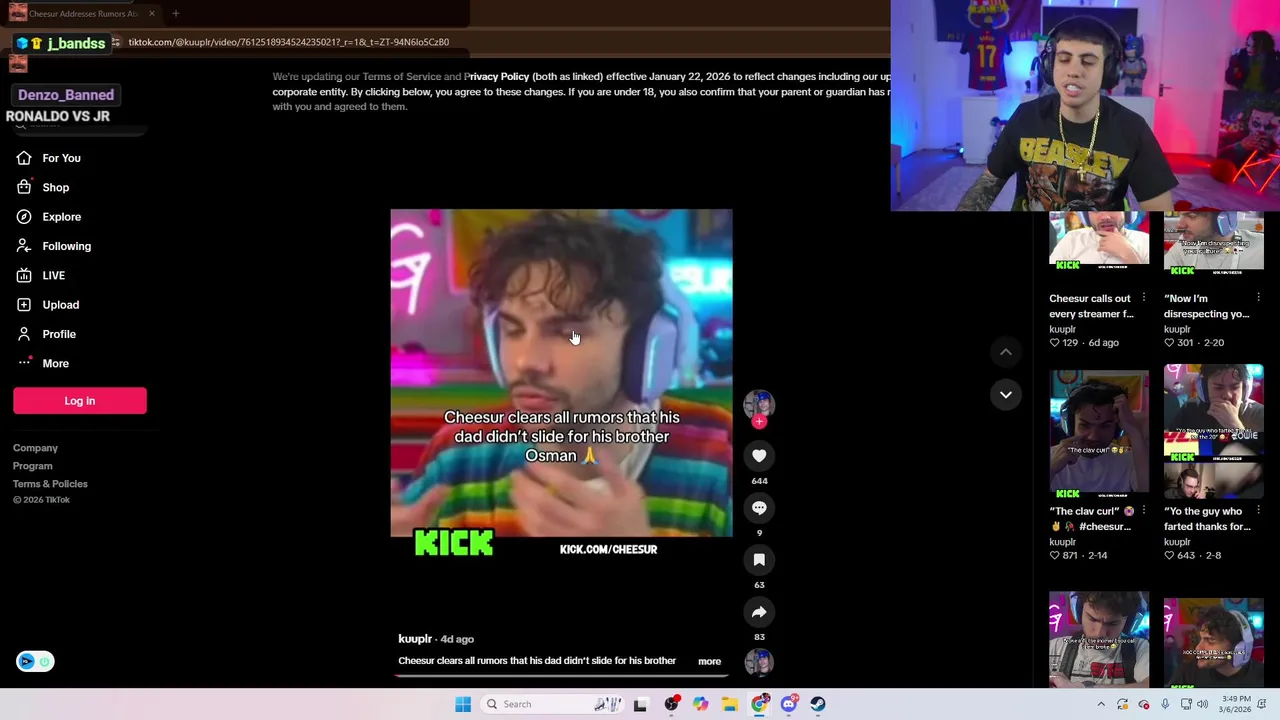Open comments bubble showing 9
The height and width of the screenshot is (720, 1280).
759,508
